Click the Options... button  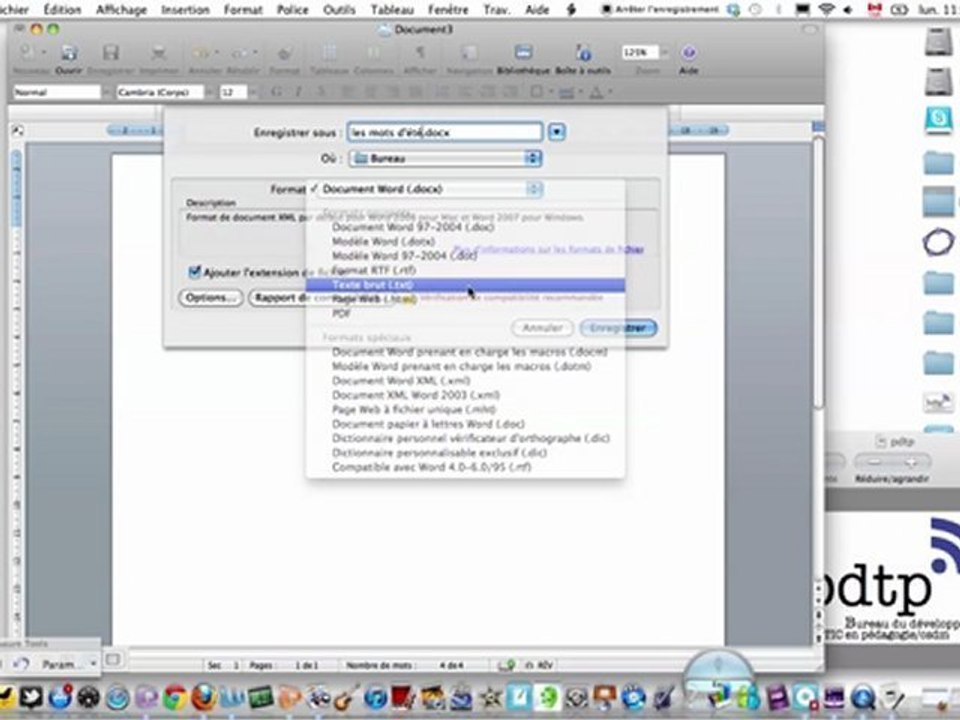click(x=211, y=298)
